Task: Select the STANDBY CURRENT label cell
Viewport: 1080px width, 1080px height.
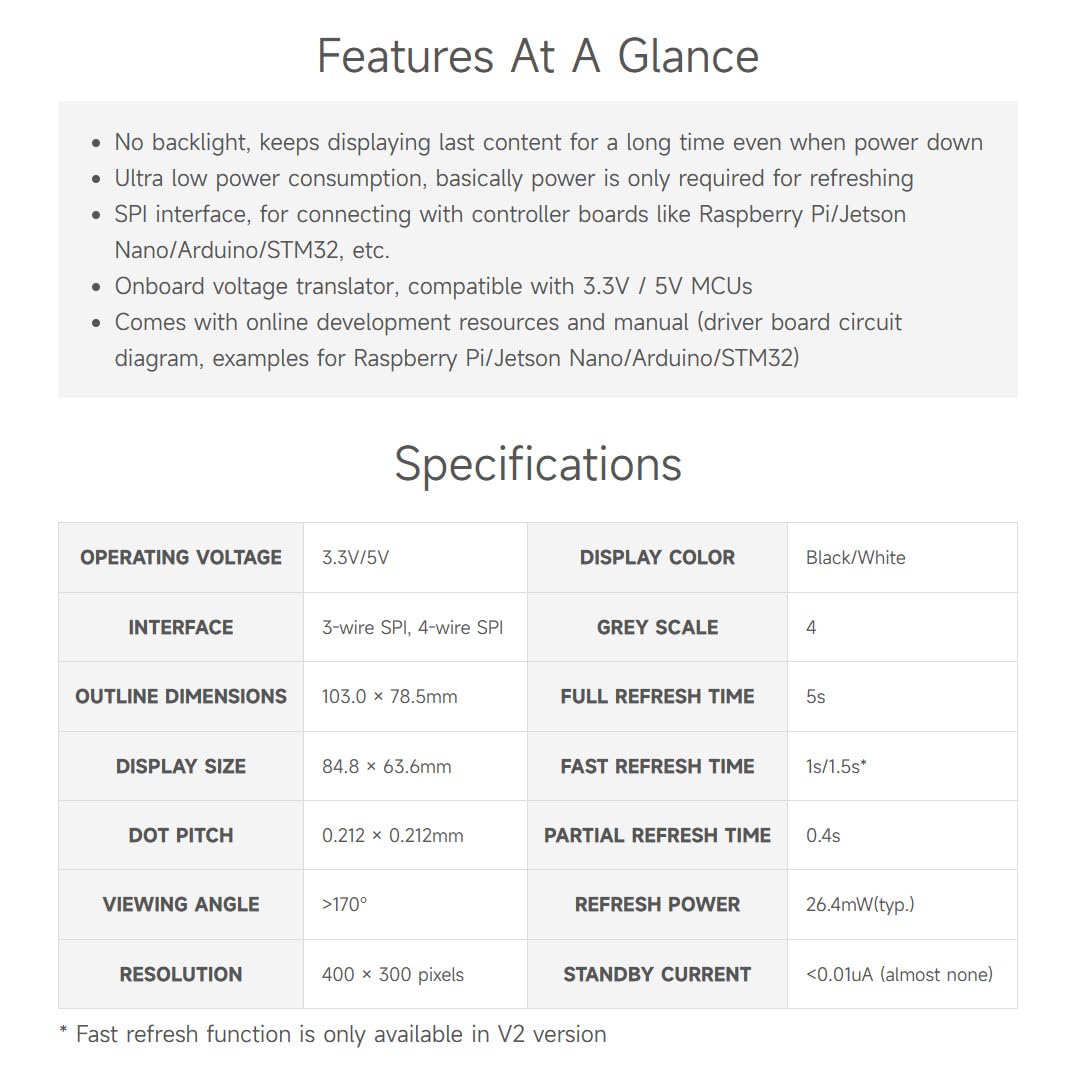Action: (x=657, y=975)
